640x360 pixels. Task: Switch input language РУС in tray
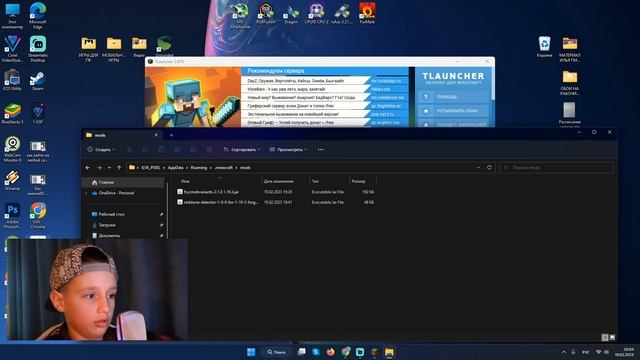tap(586, 352)
